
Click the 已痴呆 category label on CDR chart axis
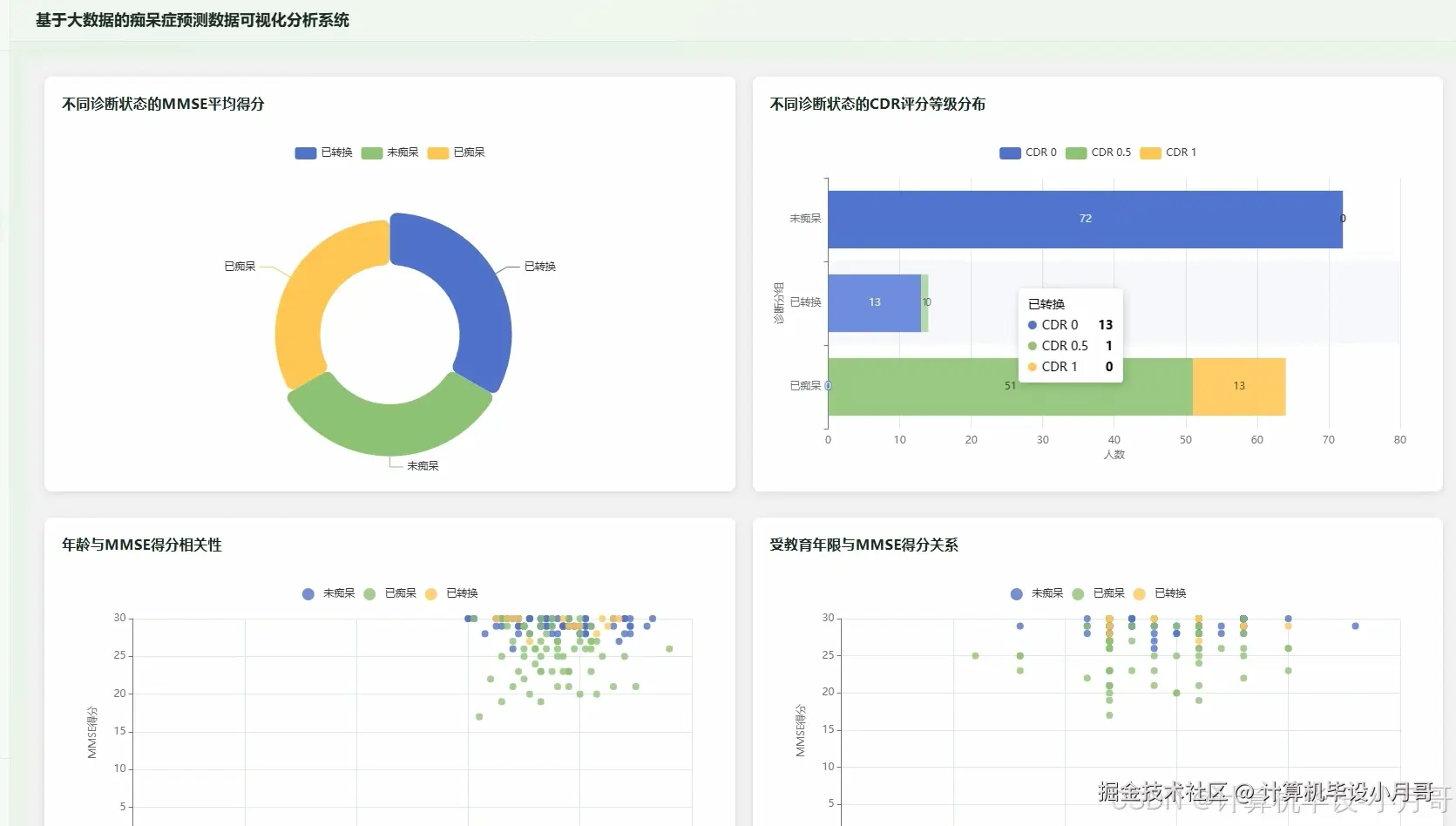point(805,386)
